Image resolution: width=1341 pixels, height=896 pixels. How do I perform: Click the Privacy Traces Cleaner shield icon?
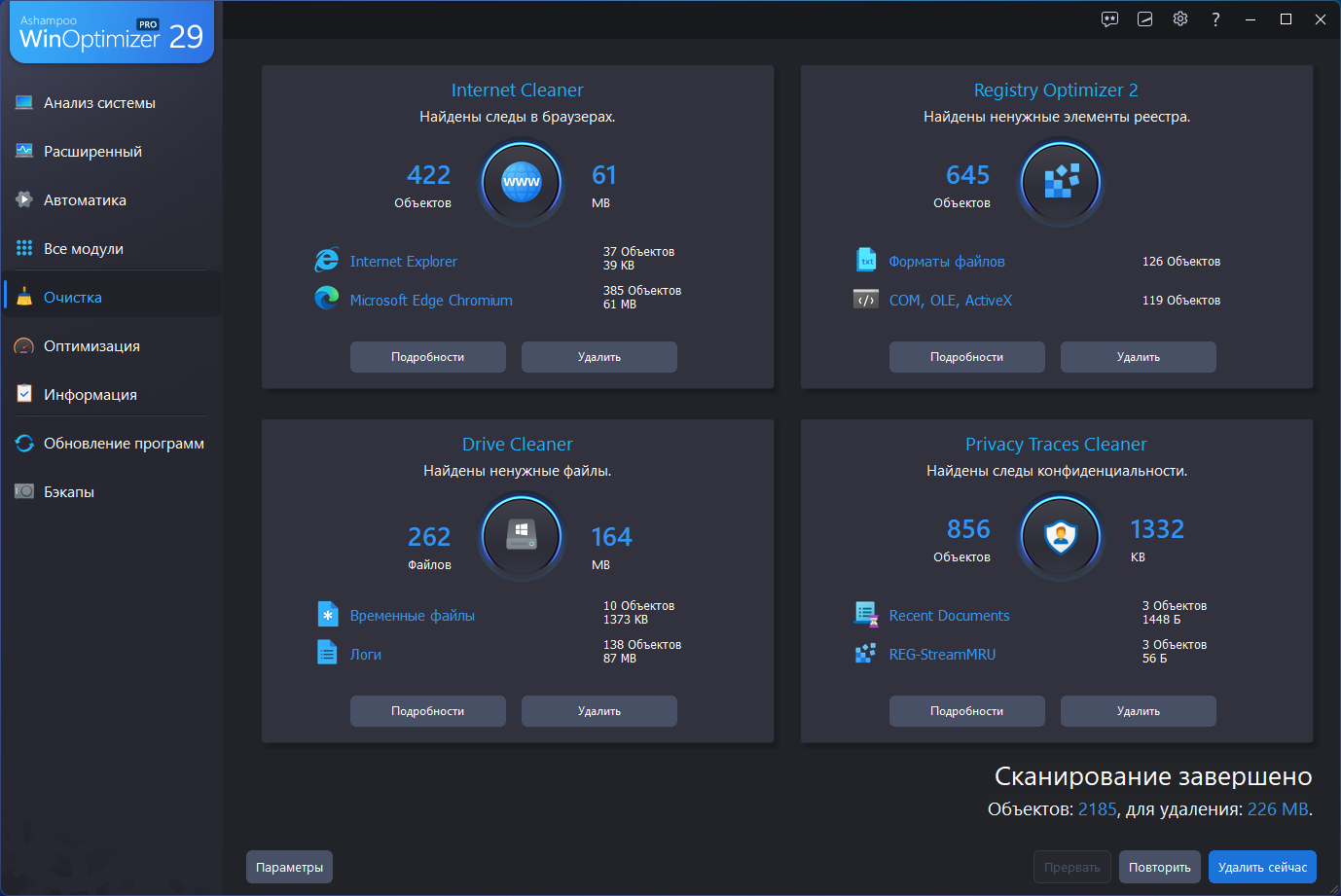1061,536
